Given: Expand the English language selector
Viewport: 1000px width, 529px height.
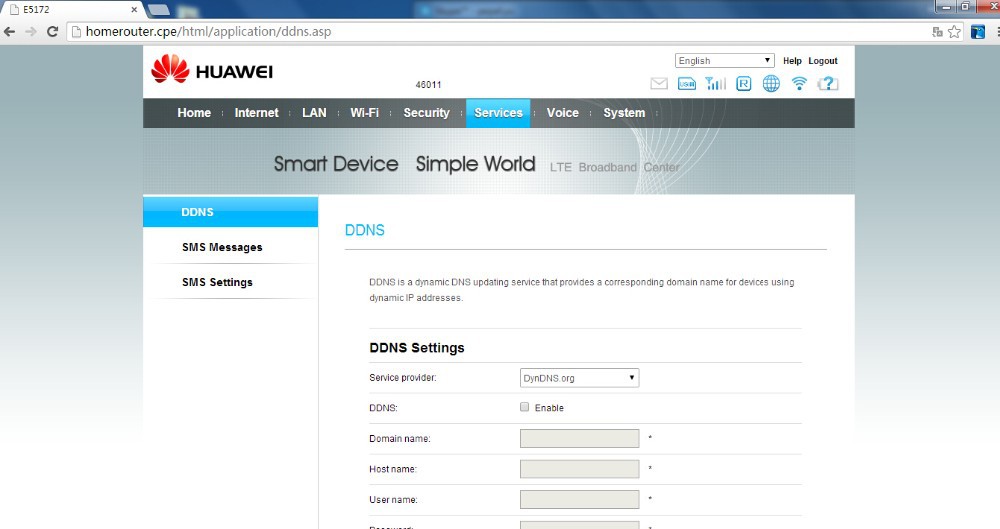Looking at the screenshot, I should 724,61.
